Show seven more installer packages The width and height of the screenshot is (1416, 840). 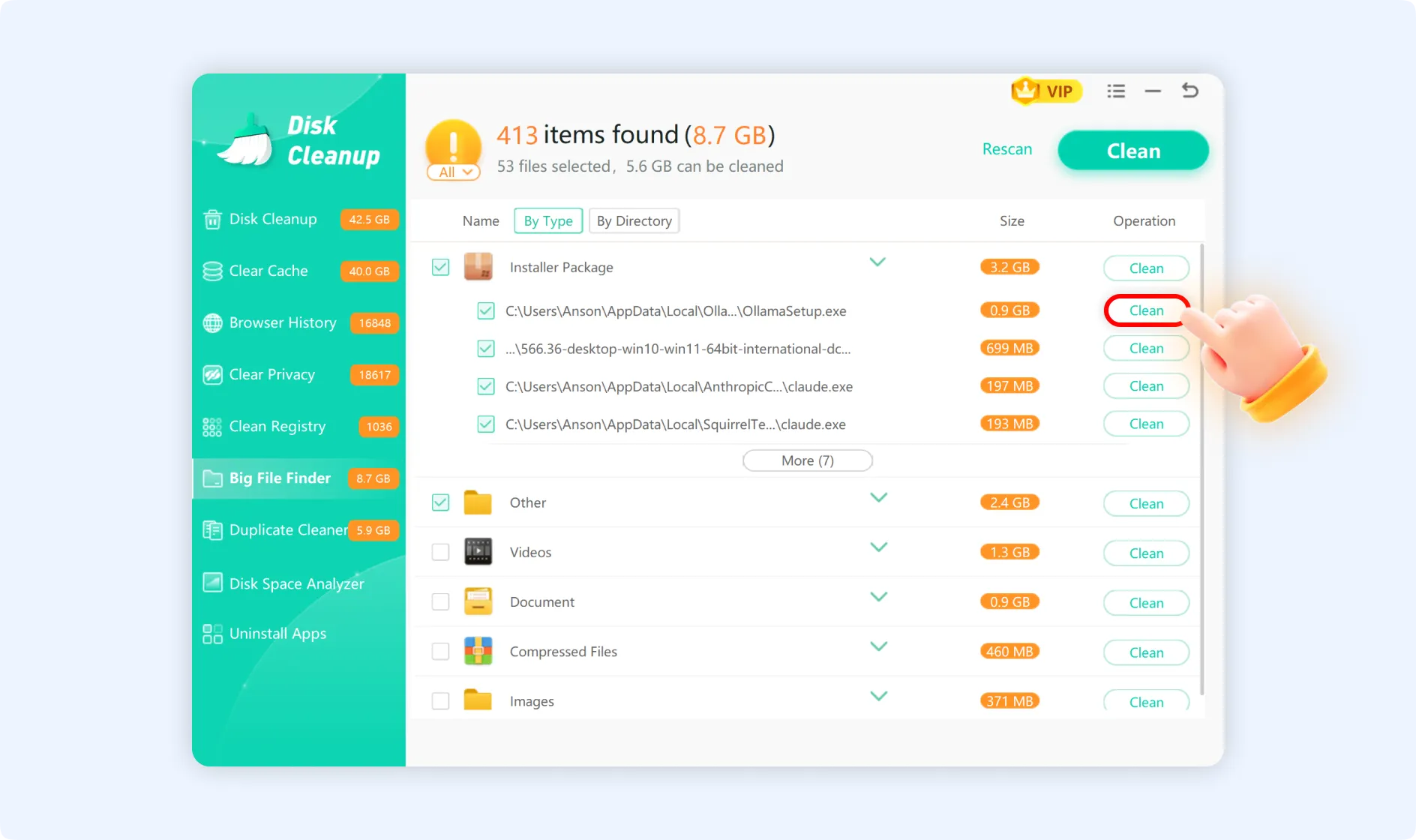tap(807, 460)
